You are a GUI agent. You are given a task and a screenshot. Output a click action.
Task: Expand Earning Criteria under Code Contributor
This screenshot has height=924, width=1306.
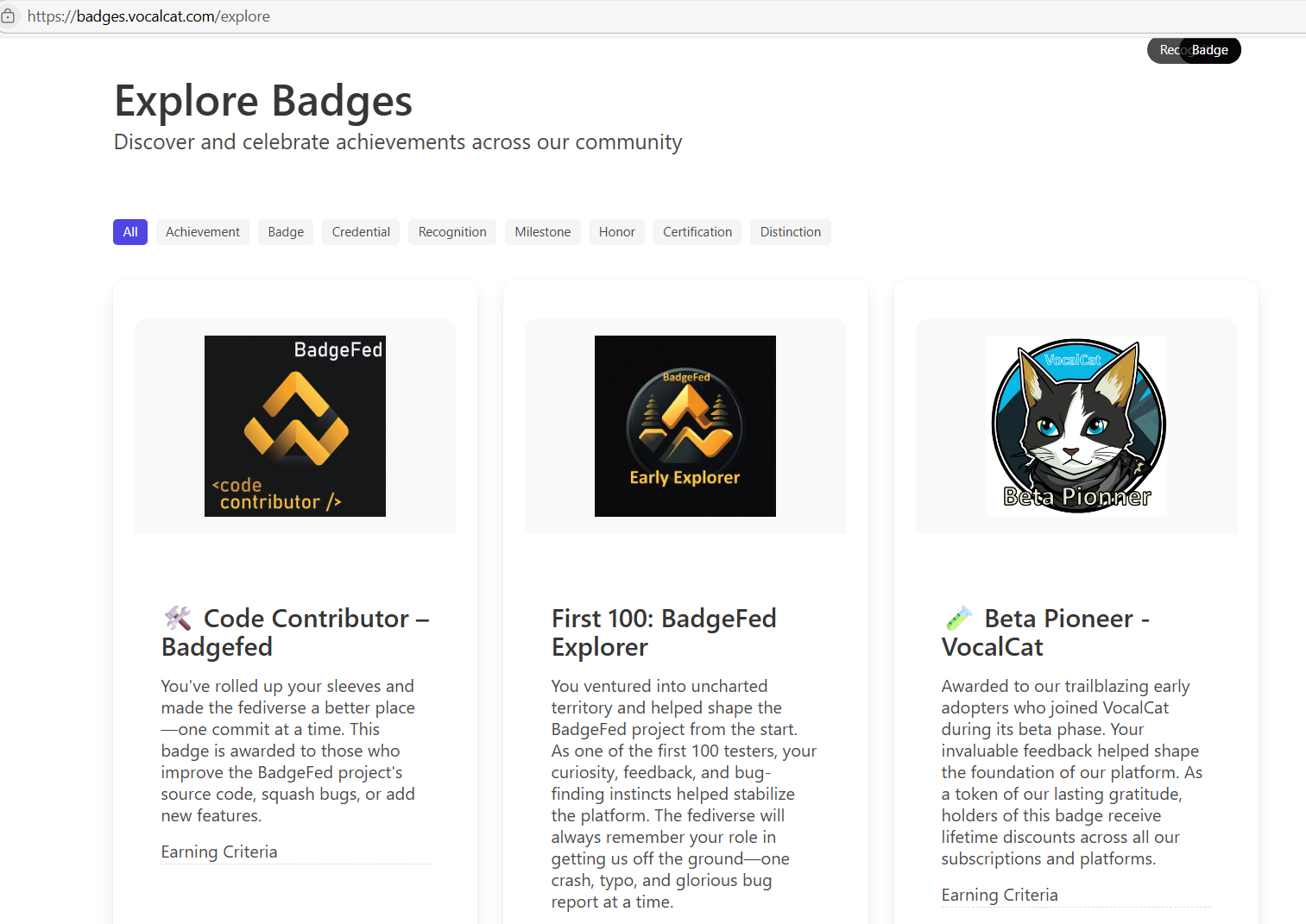(219, 852)
